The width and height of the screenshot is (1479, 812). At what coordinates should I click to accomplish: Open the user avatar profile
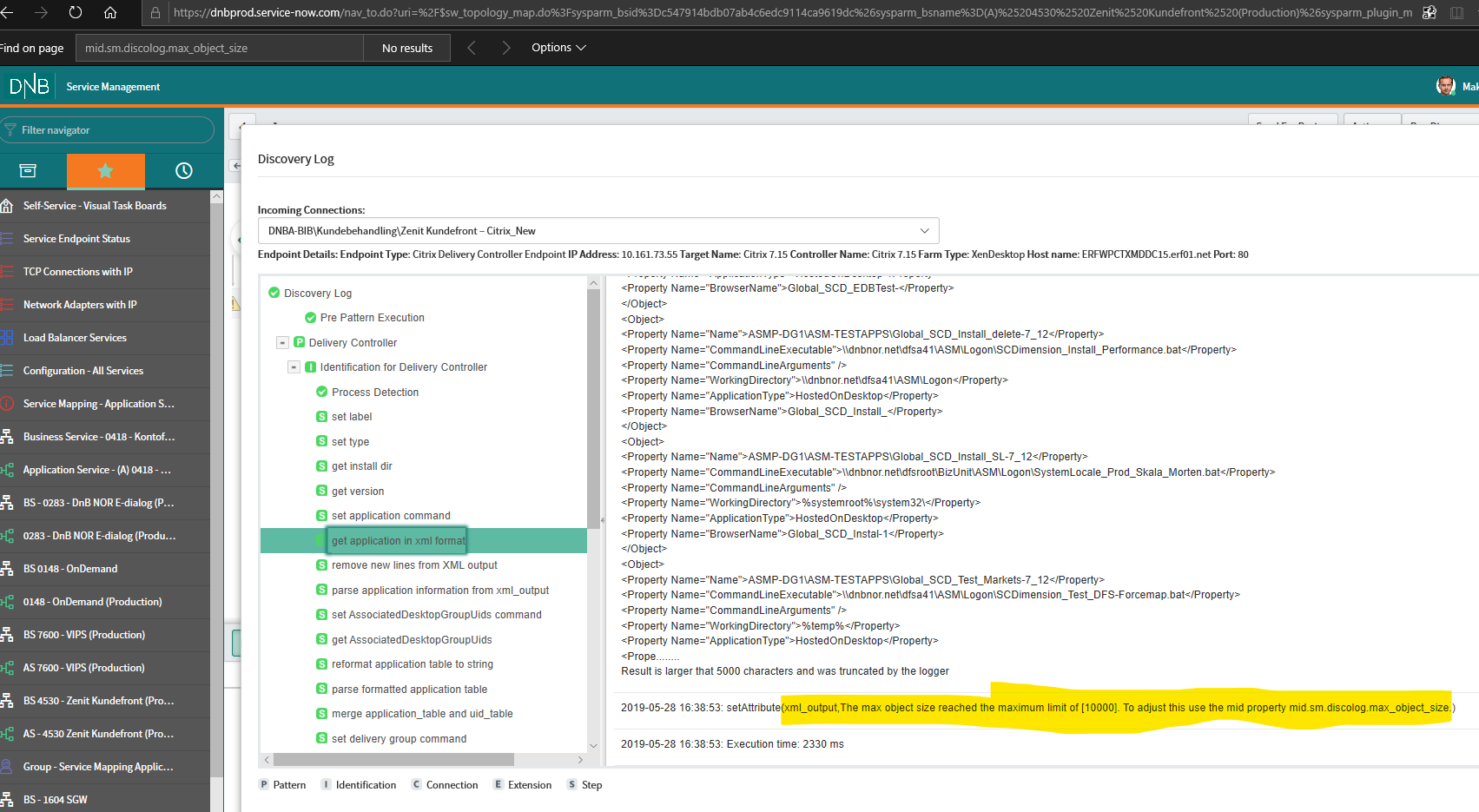(1446, 86)
